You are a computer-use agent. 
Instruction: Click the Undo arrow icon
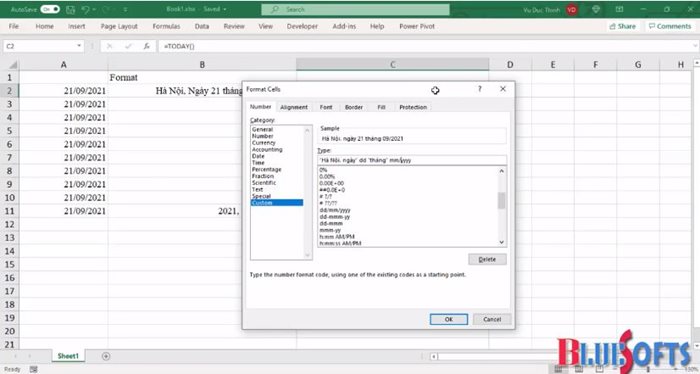[85, 9]
